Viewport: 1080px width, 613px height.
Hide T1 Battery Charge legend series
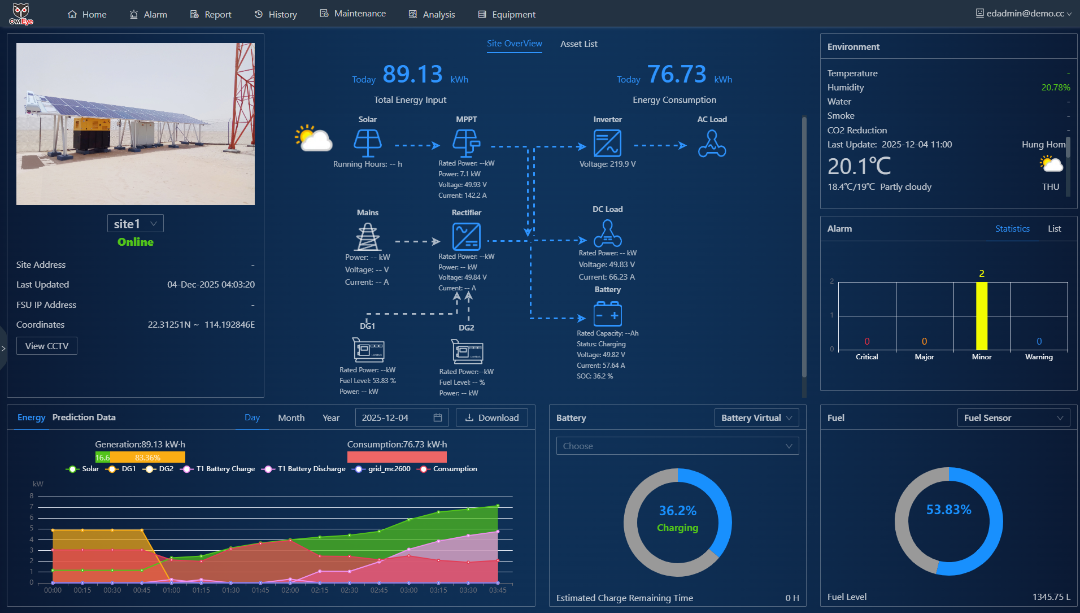(218, 469)
